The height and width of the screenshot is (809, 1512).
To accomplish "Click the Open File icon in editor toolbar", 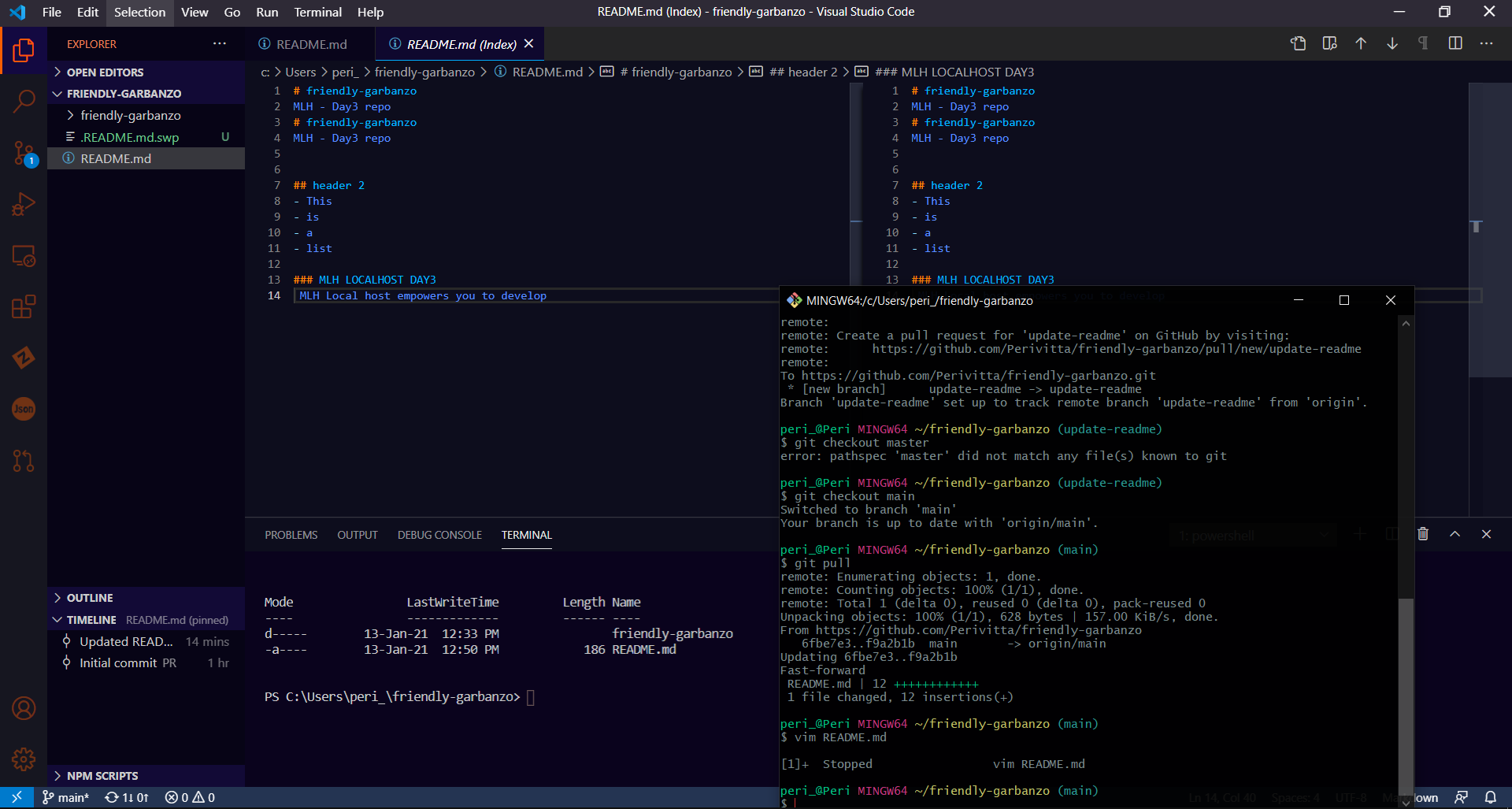I will point(1298,44).
